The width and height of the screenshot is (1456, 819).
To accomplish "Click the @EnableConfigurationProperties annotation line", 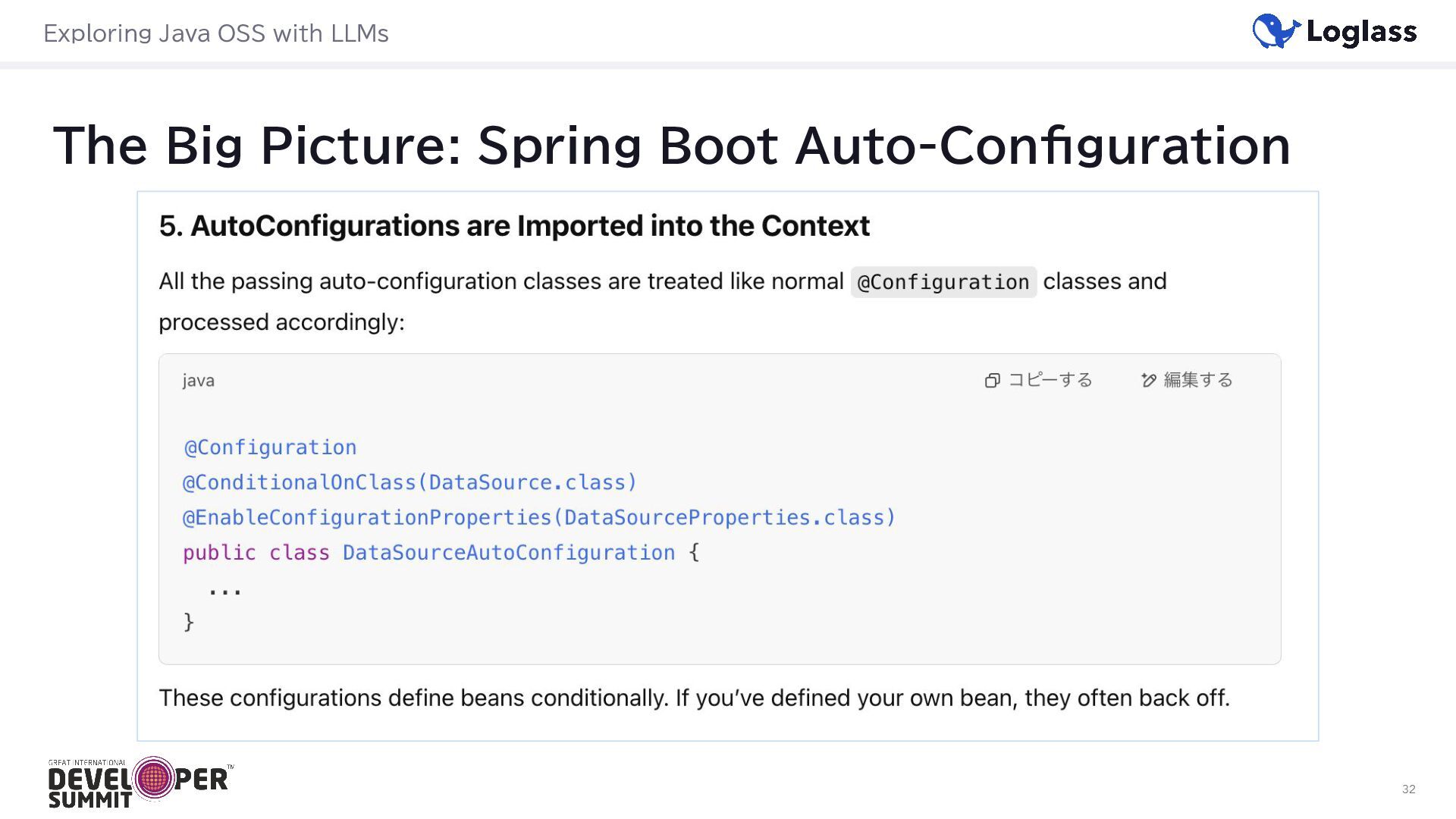I will (x=538, y=517).
